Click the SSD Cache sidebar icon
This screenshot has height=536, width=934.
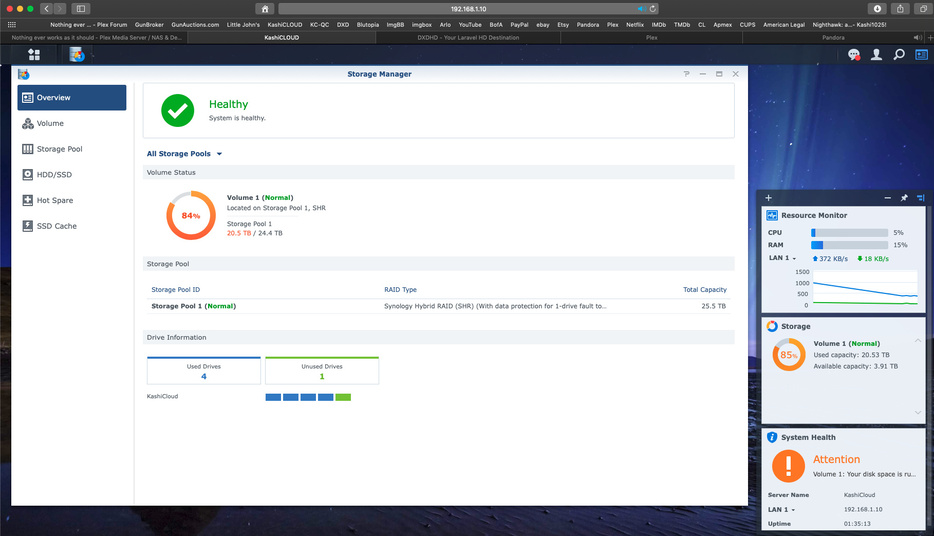27,226
